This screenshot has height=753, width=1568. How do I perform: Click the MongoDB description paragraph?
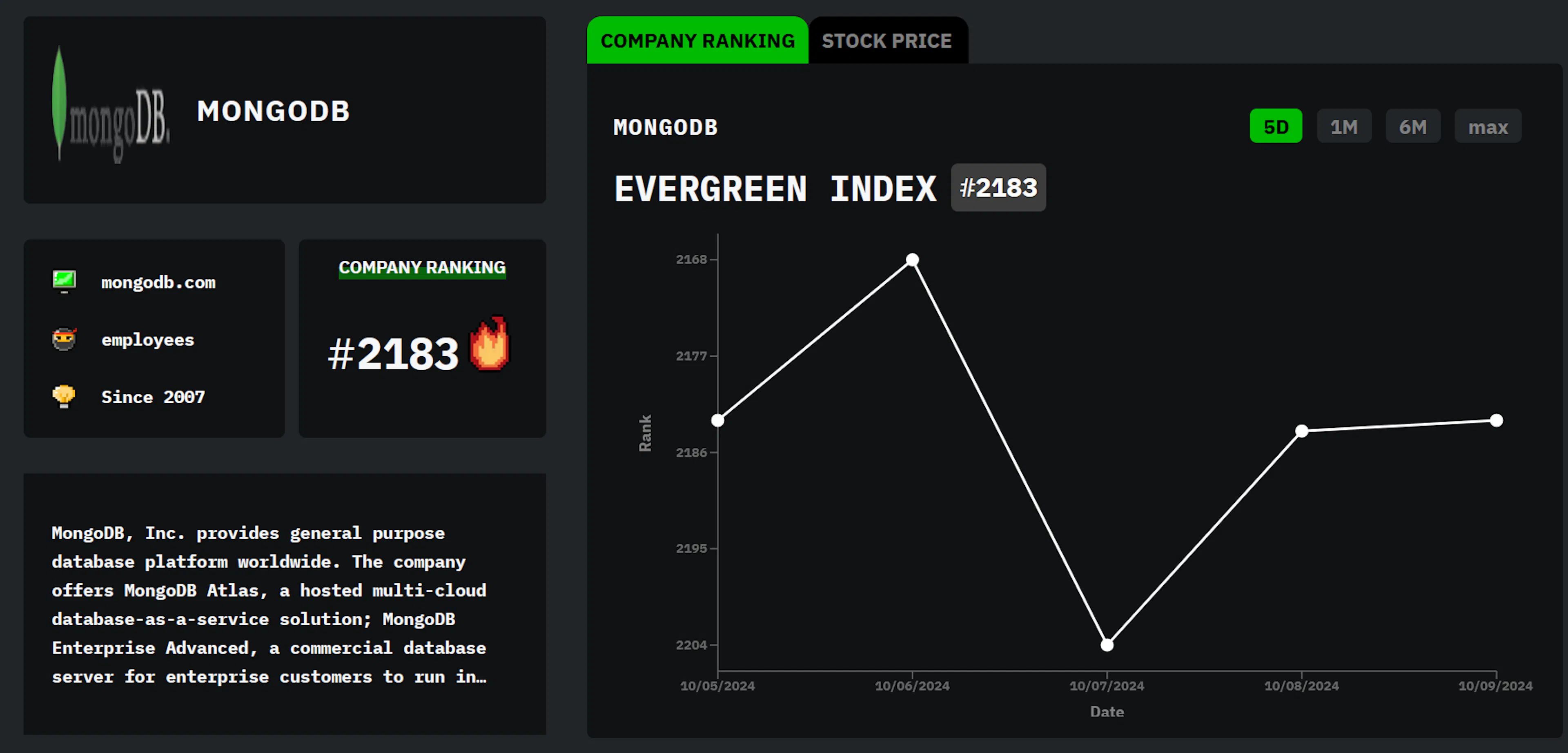269,604
